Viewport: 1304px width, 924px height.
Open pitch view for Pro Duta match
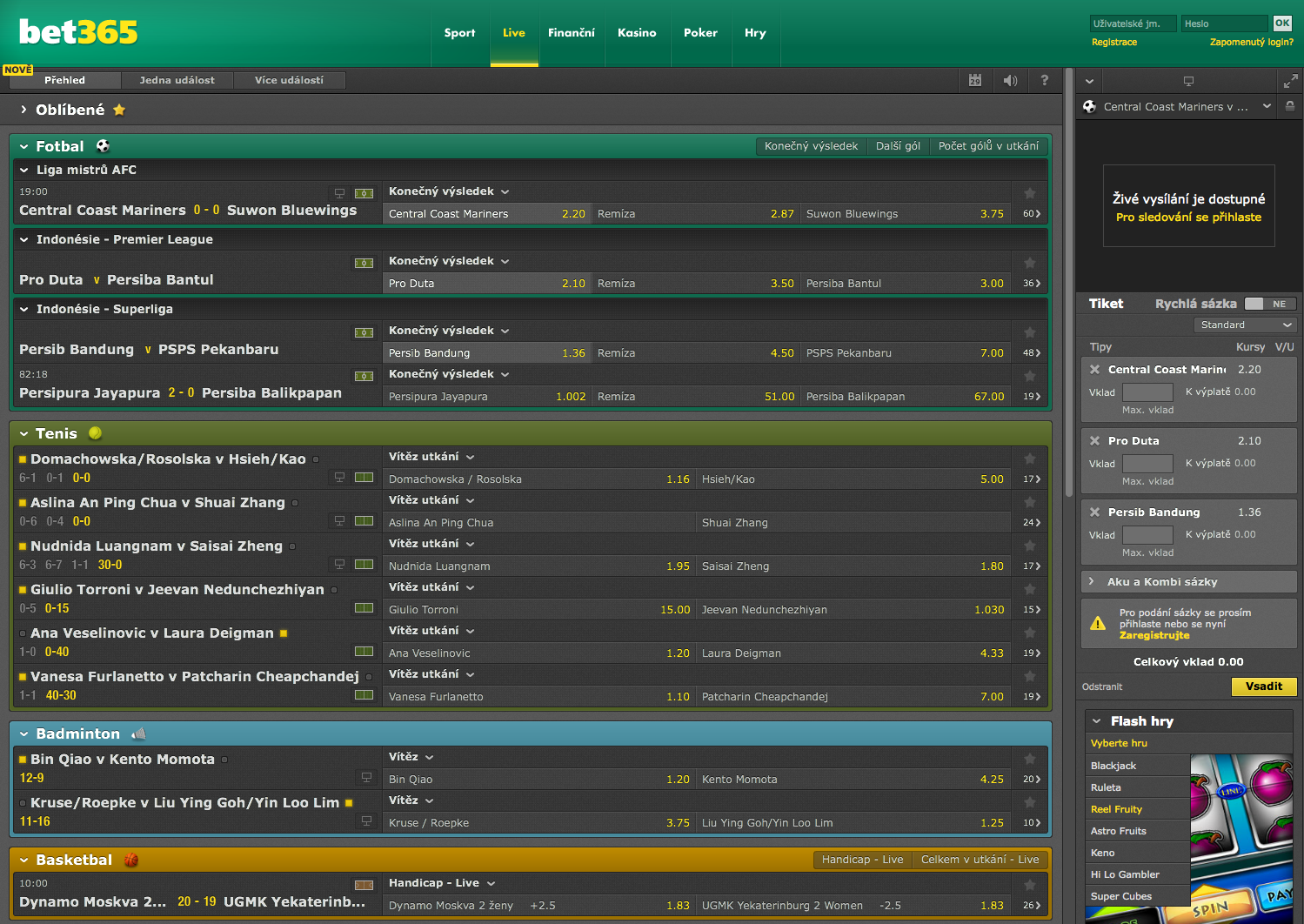coord(364,263)
